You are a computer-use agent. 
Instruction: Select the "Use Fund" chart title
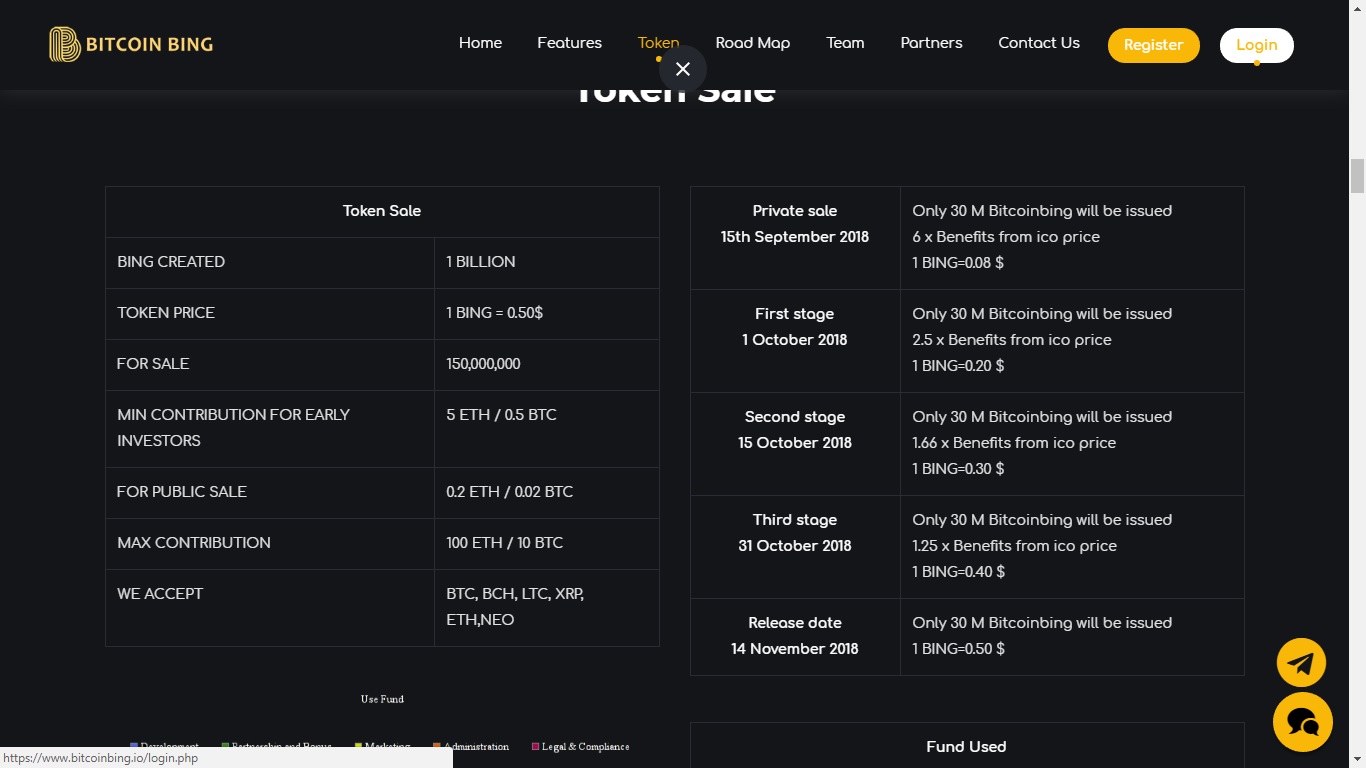(x=382, y=699)
